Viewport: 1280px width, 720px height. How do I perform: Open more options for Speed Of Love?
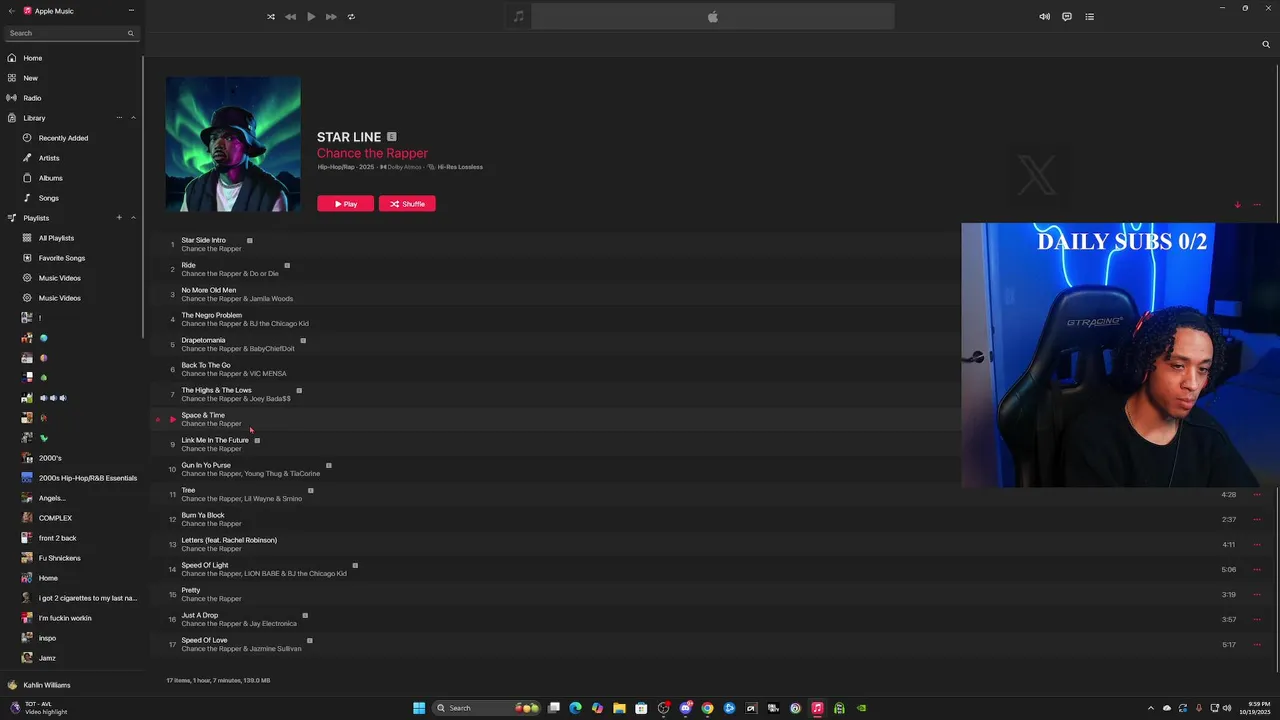coord(1257,644)
